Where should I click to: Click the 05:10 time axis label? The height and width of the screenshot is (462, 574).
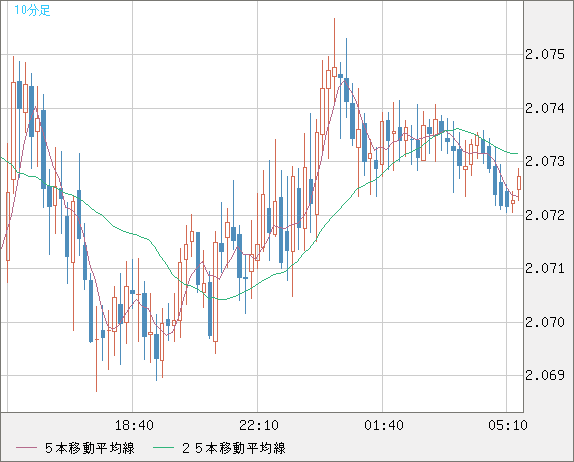tap(508, 425)
